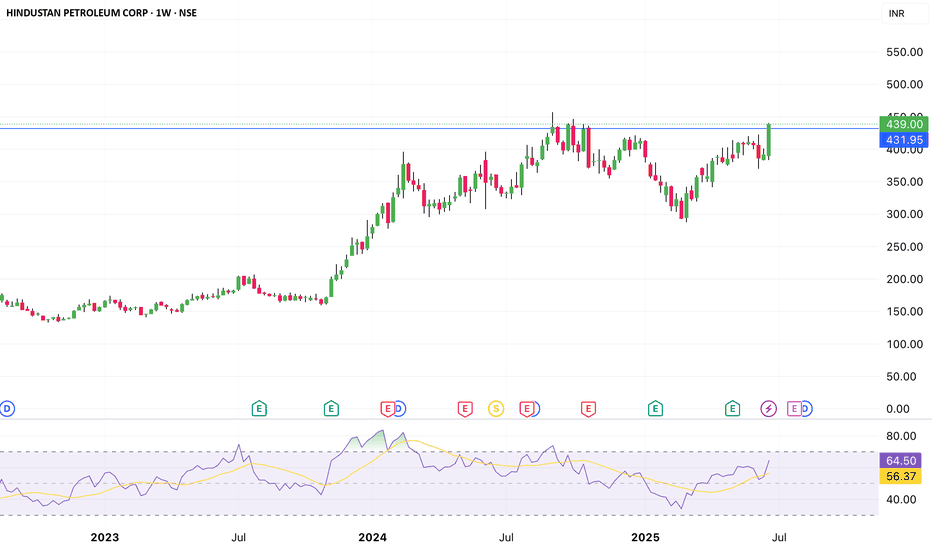Image resolution: width=932 pixels, height=550 pixels.
Task: Click the blue 431.95 horizontal line price label
Action: pyautogui.click(x=903, y=140)
